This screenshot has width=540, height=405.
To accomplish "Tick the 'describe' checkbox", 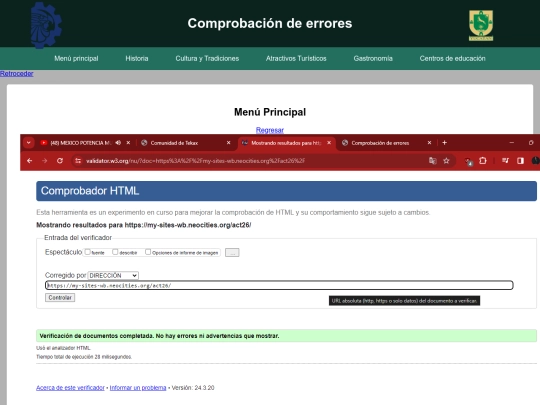I will pos(115,252).
